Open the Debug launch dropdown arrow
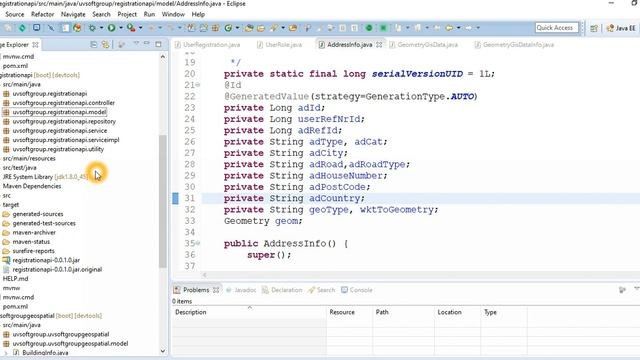The height and width of the screenshot is (360, 640). 101,28
